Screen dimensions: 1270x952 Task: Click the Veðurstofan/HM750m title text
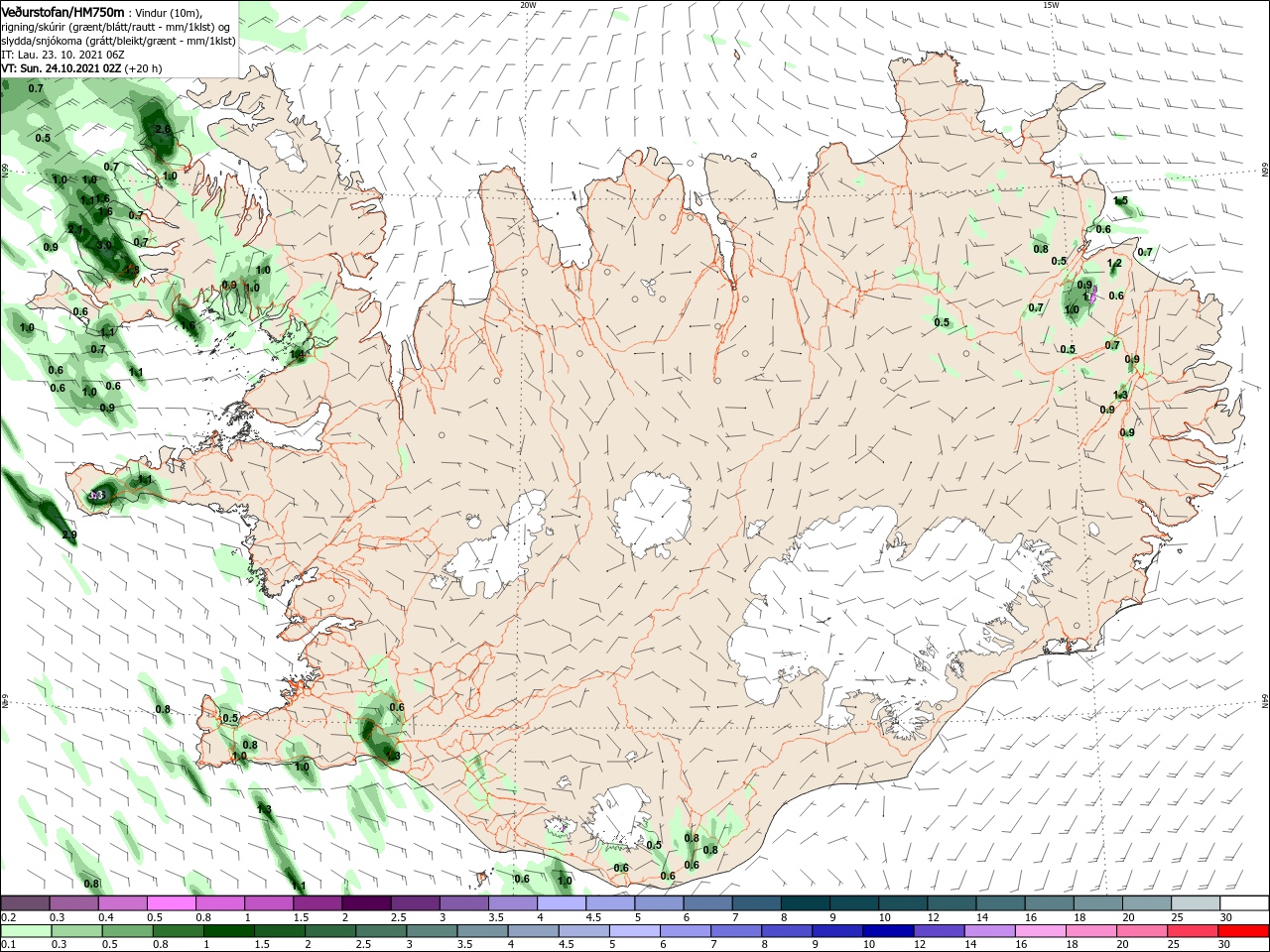click(x=63, y=11)
